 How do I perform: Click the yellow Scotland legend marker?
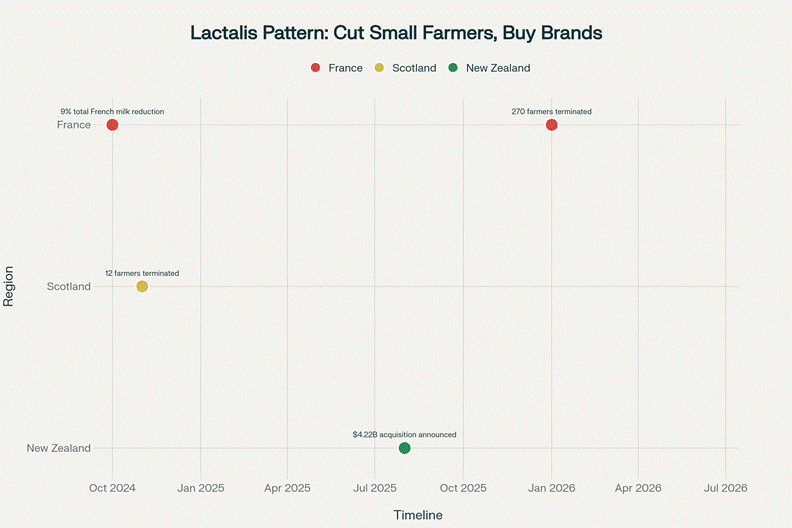[x=379, y=68]
